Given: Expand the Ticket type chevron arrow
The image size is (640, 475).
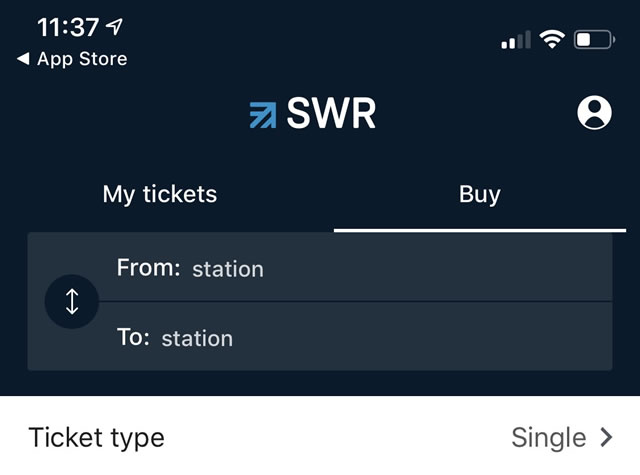Looking at the screenshot, I should pyautogui.click(x=606, y=437).
